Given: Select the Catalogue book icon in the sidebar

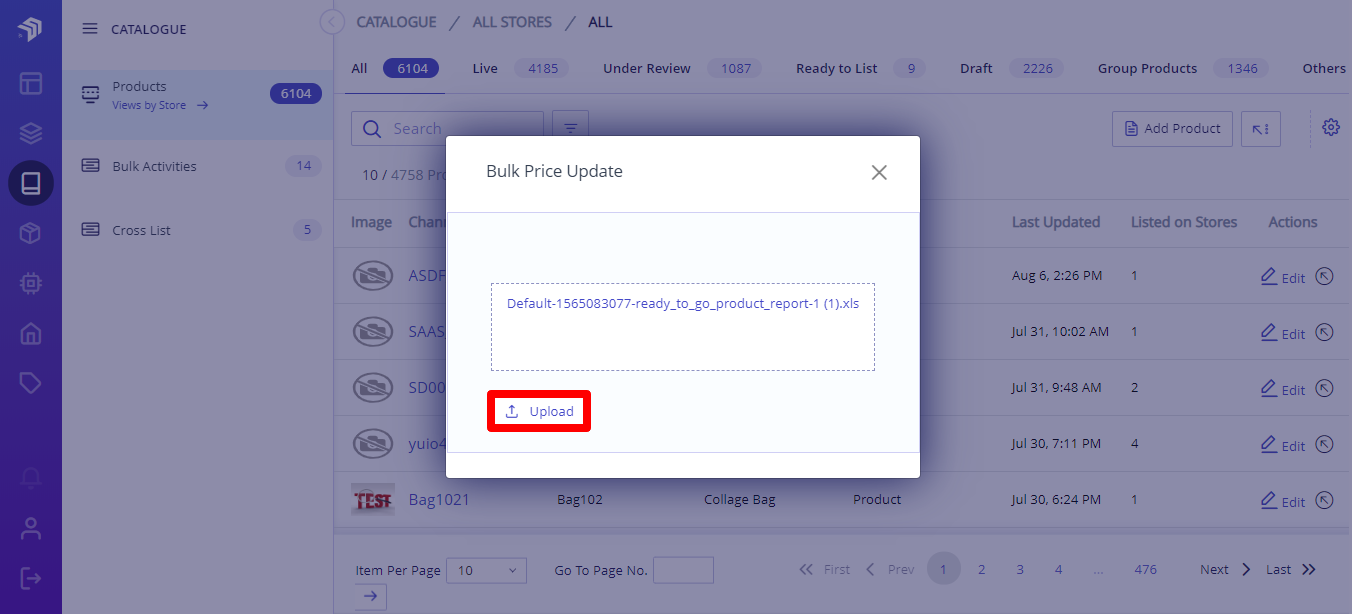Looking at the screenshot, I should point(31,183).
